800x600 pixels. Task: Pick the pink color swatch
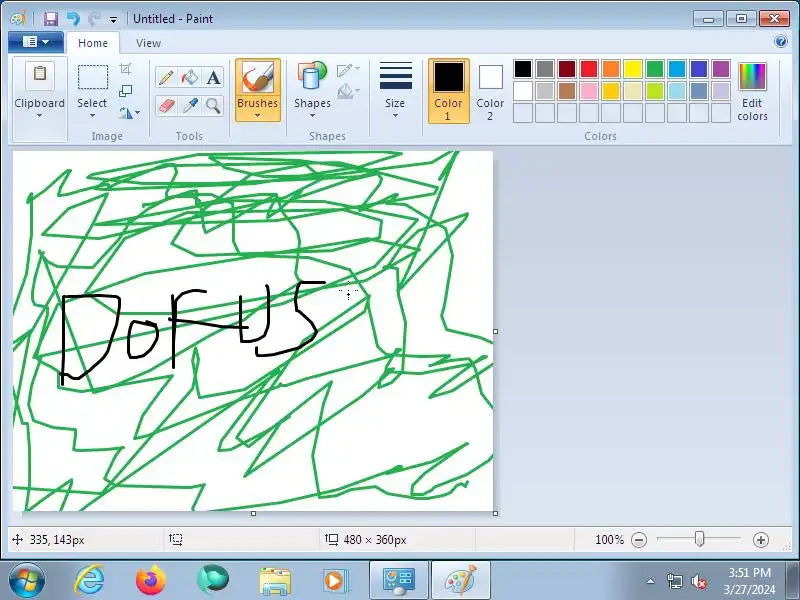tap(589, 91)
